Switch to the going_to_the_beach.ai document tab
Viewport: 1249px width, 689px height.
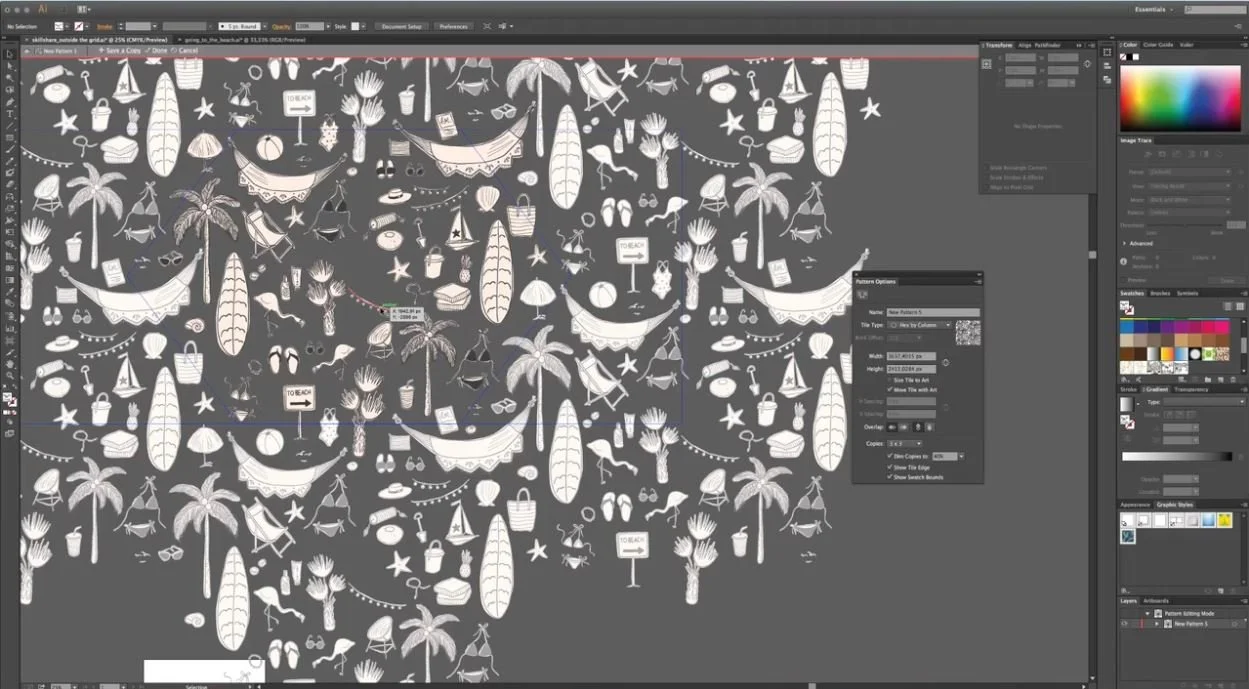pyautogui.click(x=245, y=39)
